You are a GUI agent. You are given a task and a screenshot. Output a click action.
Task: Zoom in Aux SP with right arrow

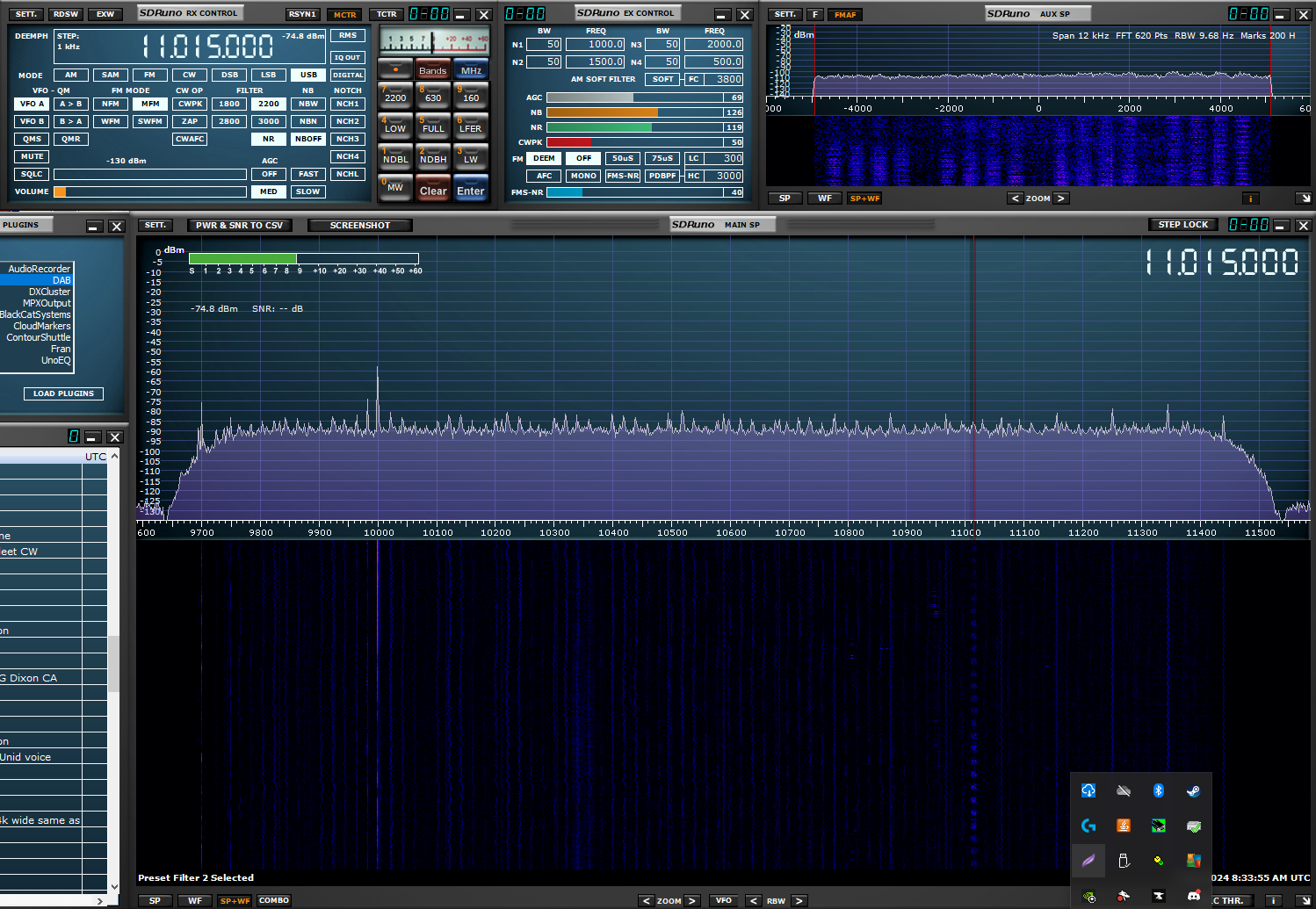tap(1061, 198)
